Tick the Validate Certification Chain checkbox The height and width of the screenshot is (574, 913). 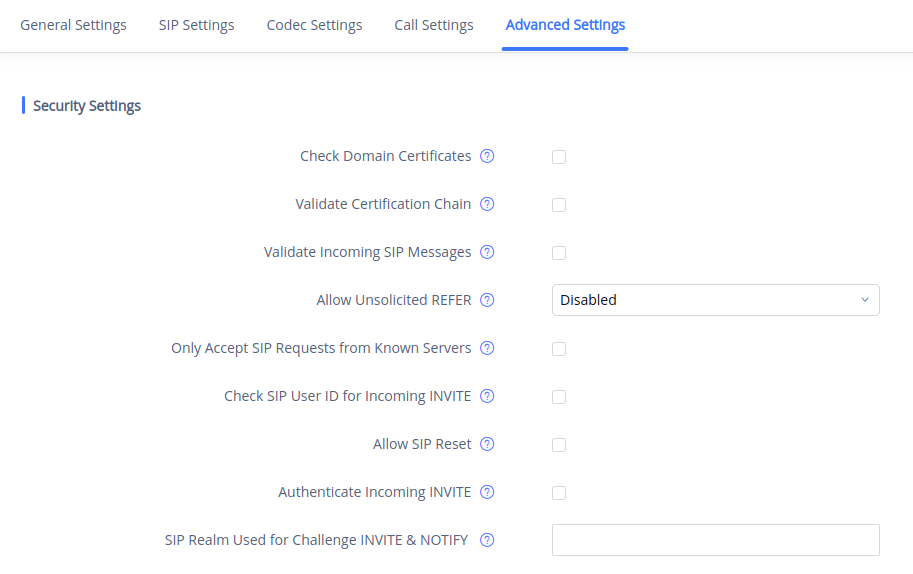tap(559, 205)
